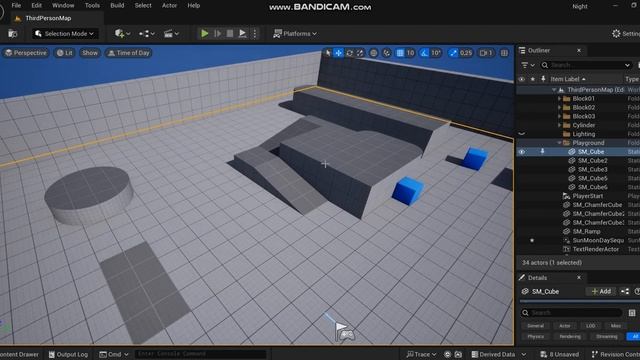Toggle grid snapping icon

pos(400,53)
